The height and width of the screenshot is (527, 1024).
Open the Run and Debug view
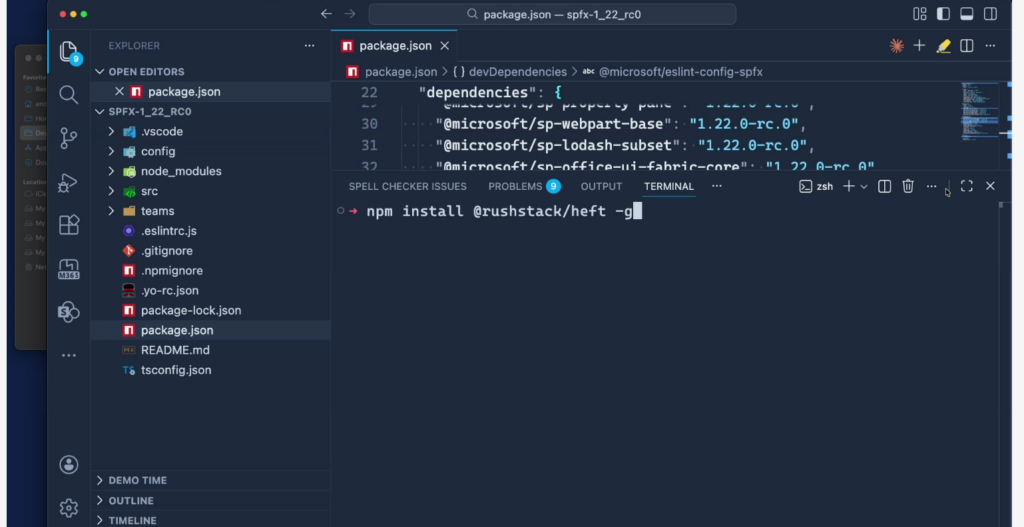(x=69, y=182)
